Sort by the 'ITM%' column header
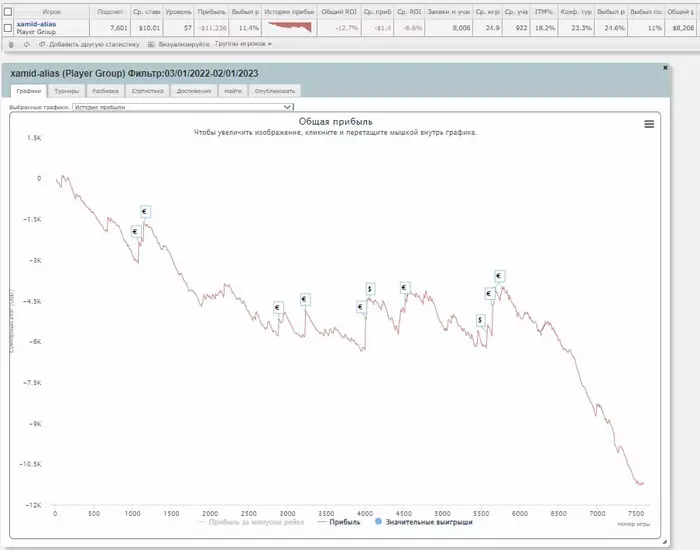 [544, 12]
